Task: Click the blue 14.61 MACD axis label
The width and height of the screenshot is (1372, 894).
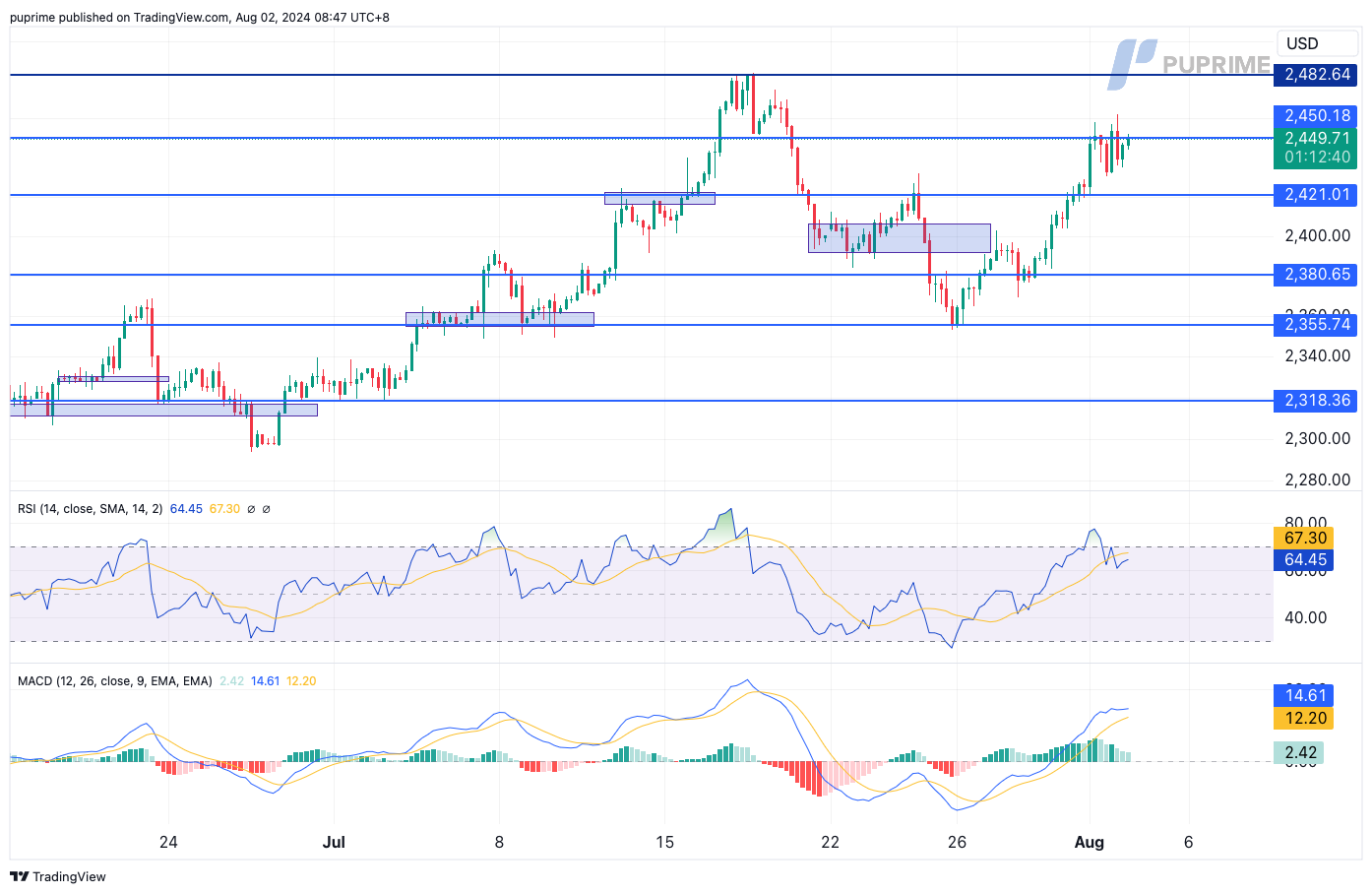Action: pyautogui.click(x=1303, y=695)
